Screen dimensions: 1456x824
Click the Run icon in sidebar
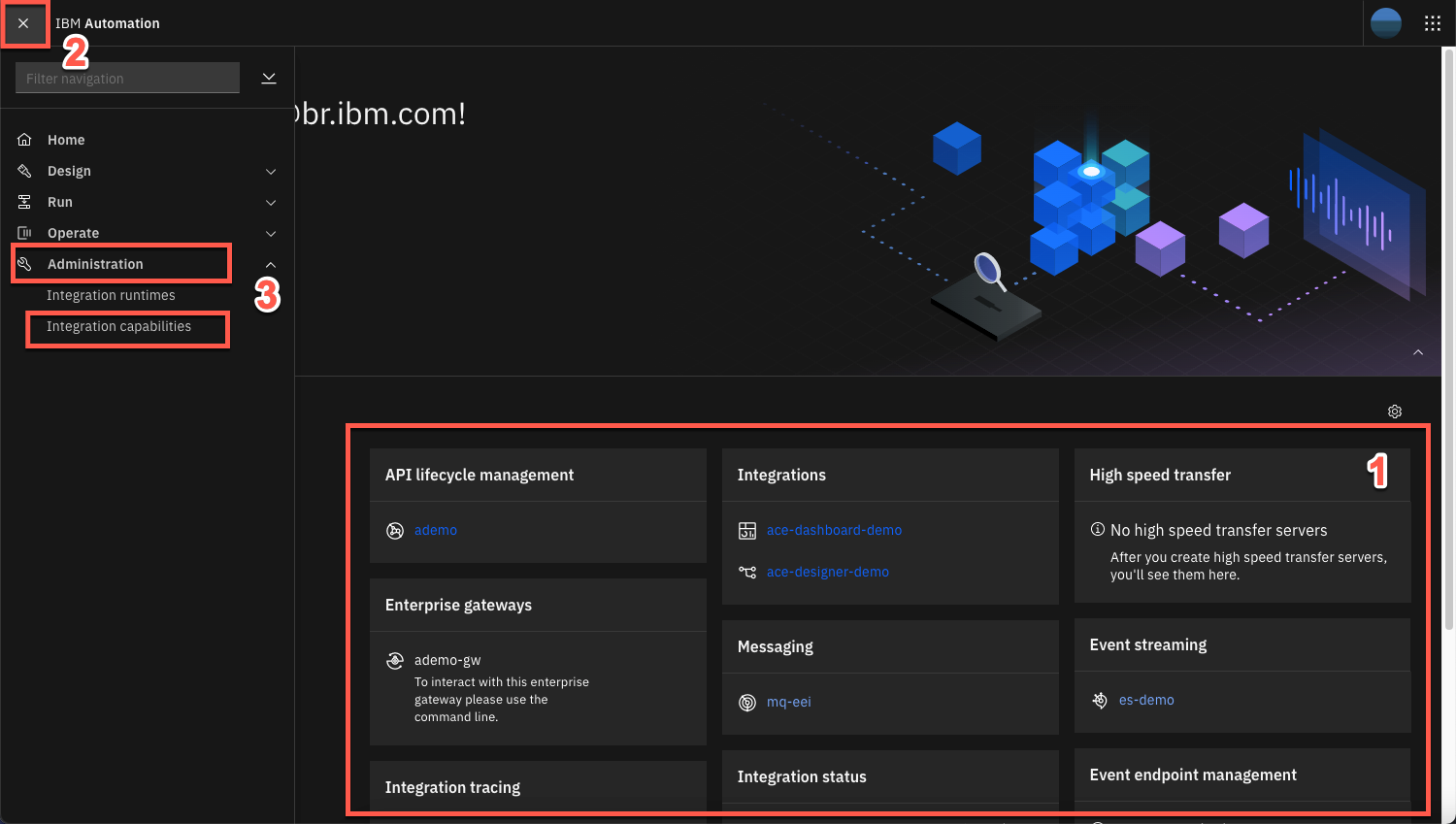[24, 202]
